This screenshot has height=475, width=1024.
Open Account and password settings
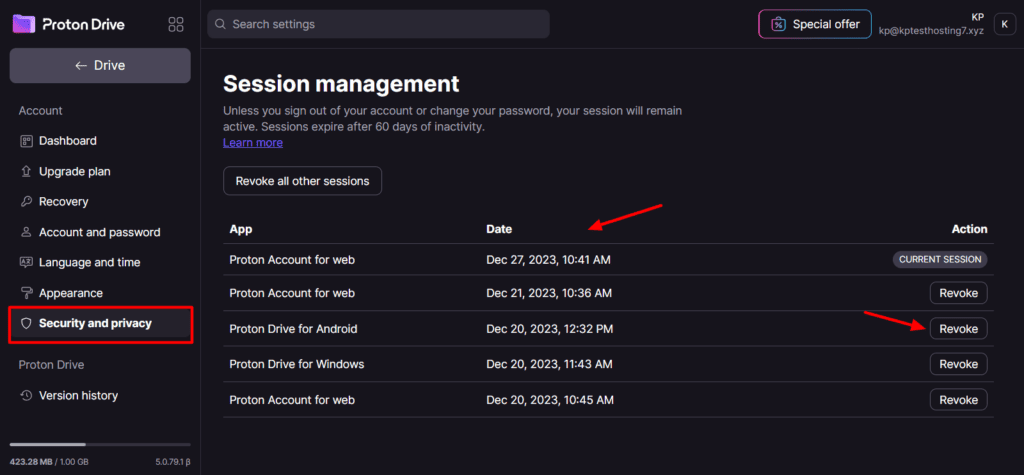click(x=99, y=232)
